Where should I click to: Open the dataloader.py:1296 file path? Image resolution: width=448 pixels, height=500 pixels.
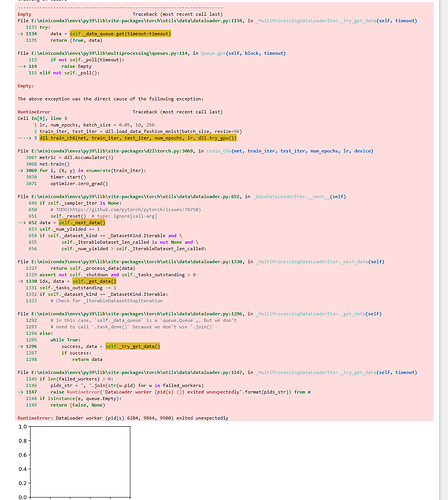(130, 314)
